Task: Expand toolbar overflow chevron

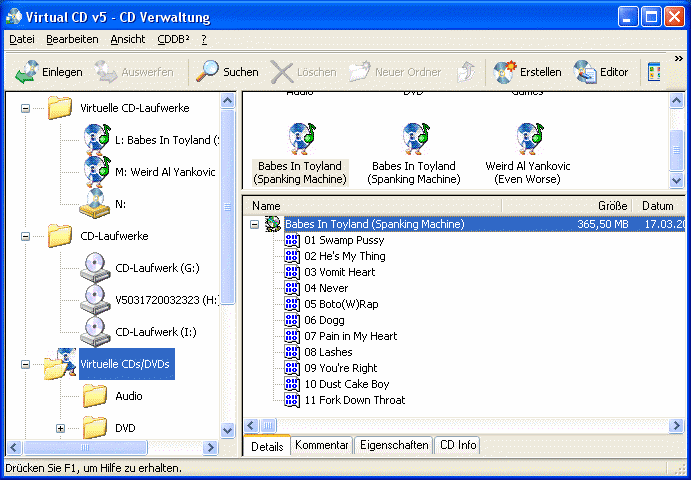Action: [x=678, y=59]
